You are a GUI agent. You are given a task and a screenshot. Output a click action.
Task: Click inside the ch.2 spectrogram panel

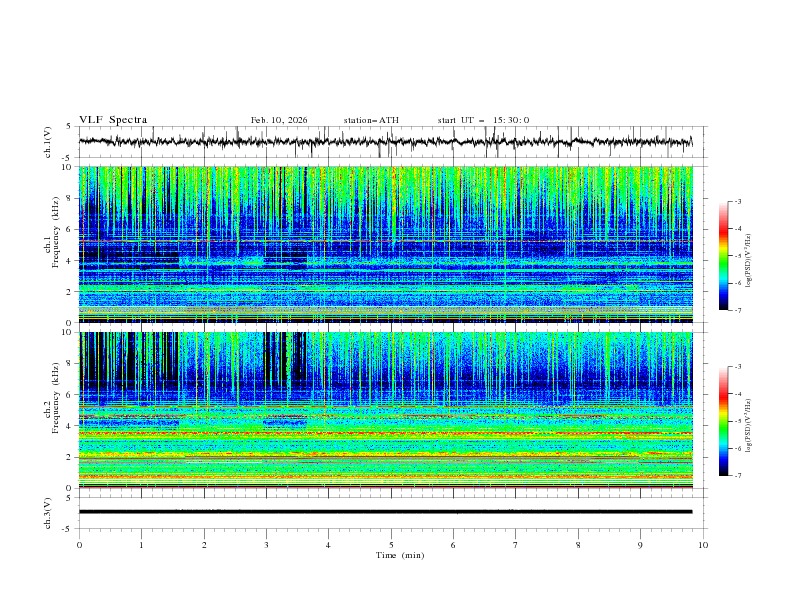(x=386, y=410)
